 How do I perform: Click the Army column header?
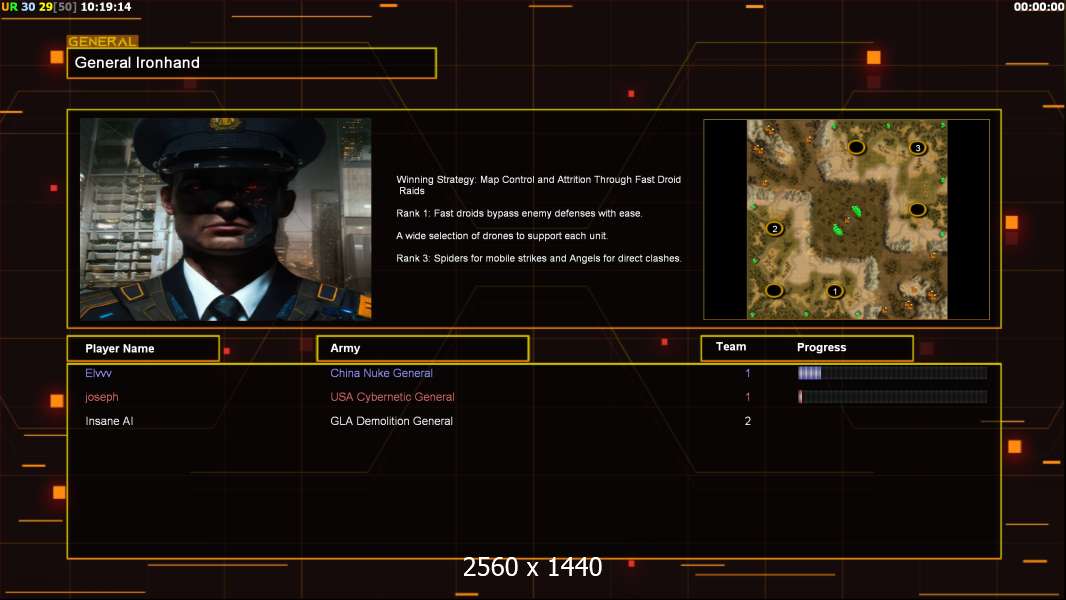tap(423, 349)
